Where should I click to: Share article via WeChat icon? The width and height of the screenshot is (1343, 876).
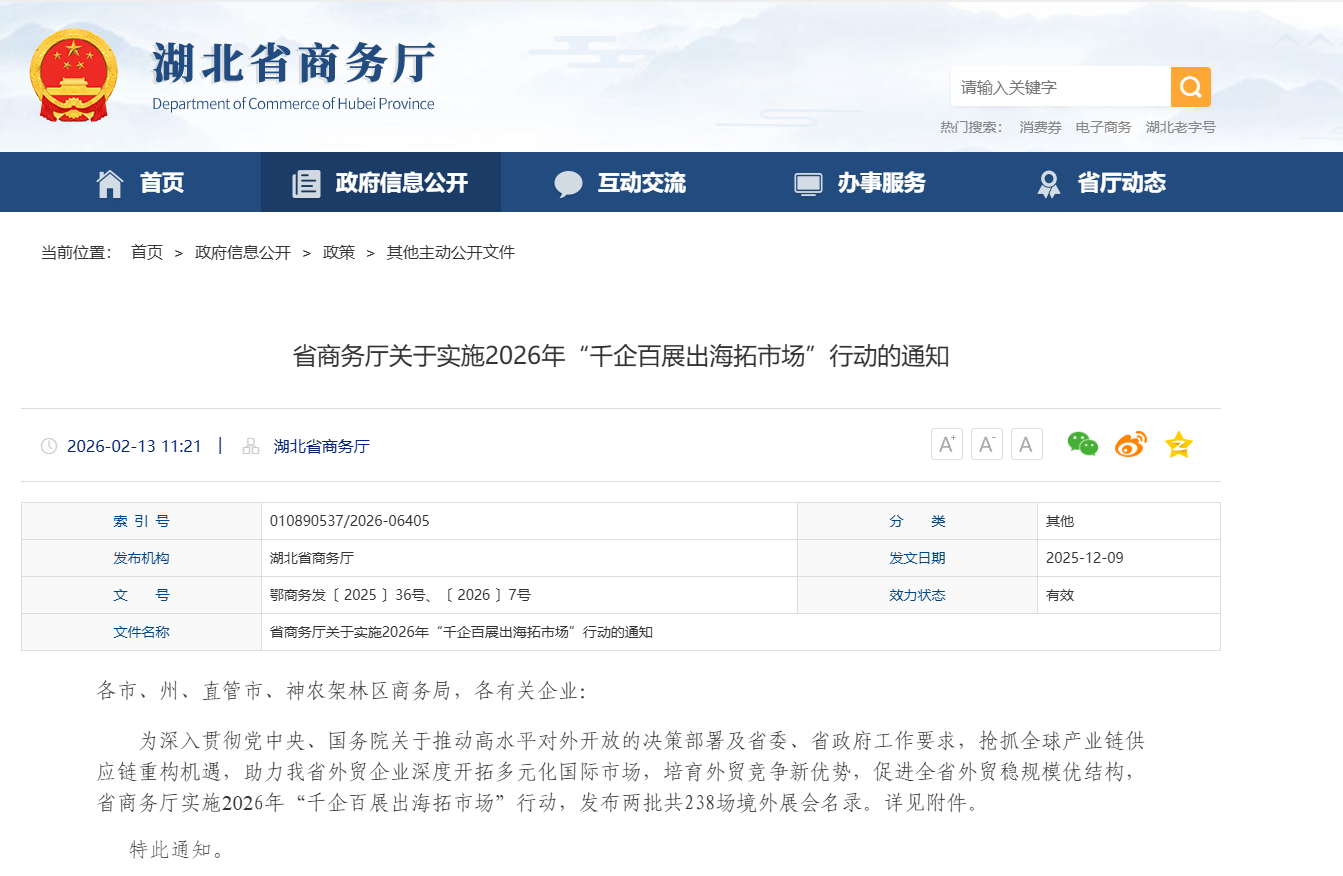click(1082, 444)
